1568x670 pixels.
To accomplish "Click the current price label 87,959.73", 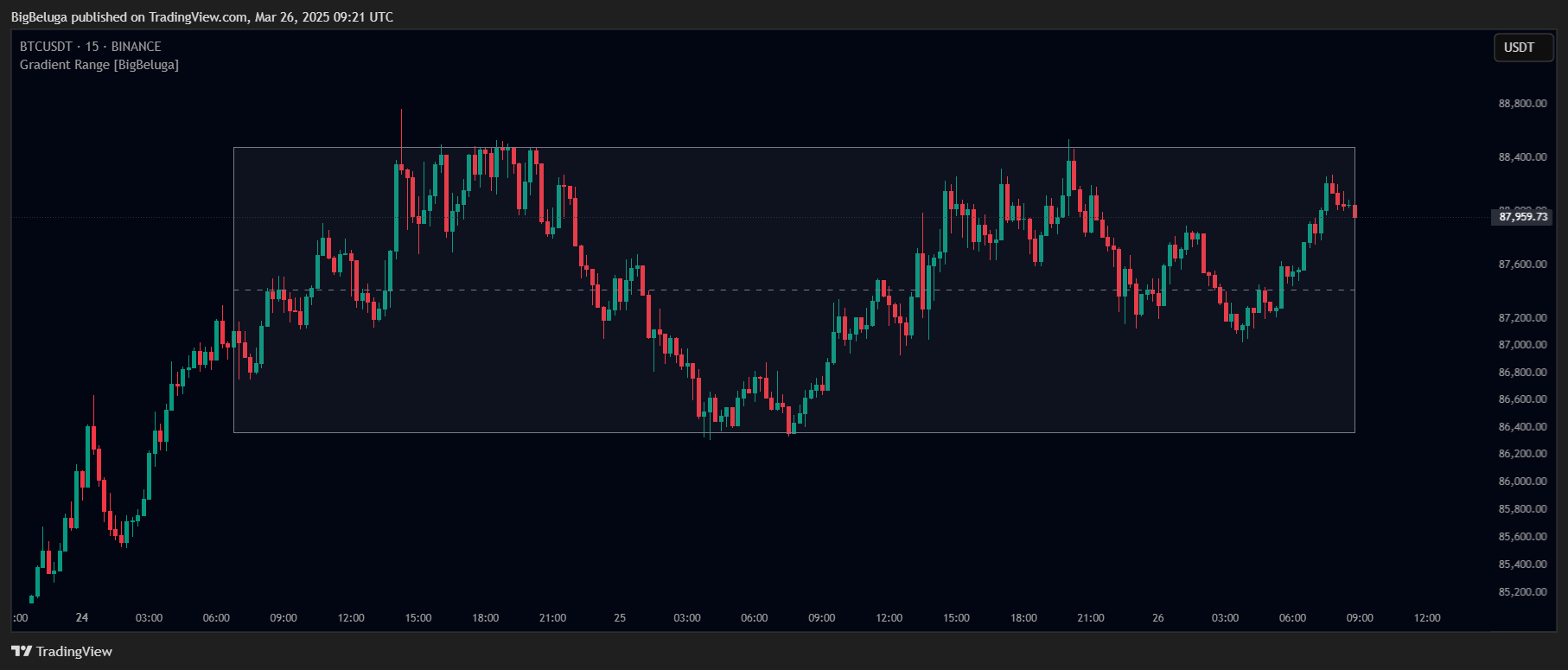I will click(x=1522, y=217).
